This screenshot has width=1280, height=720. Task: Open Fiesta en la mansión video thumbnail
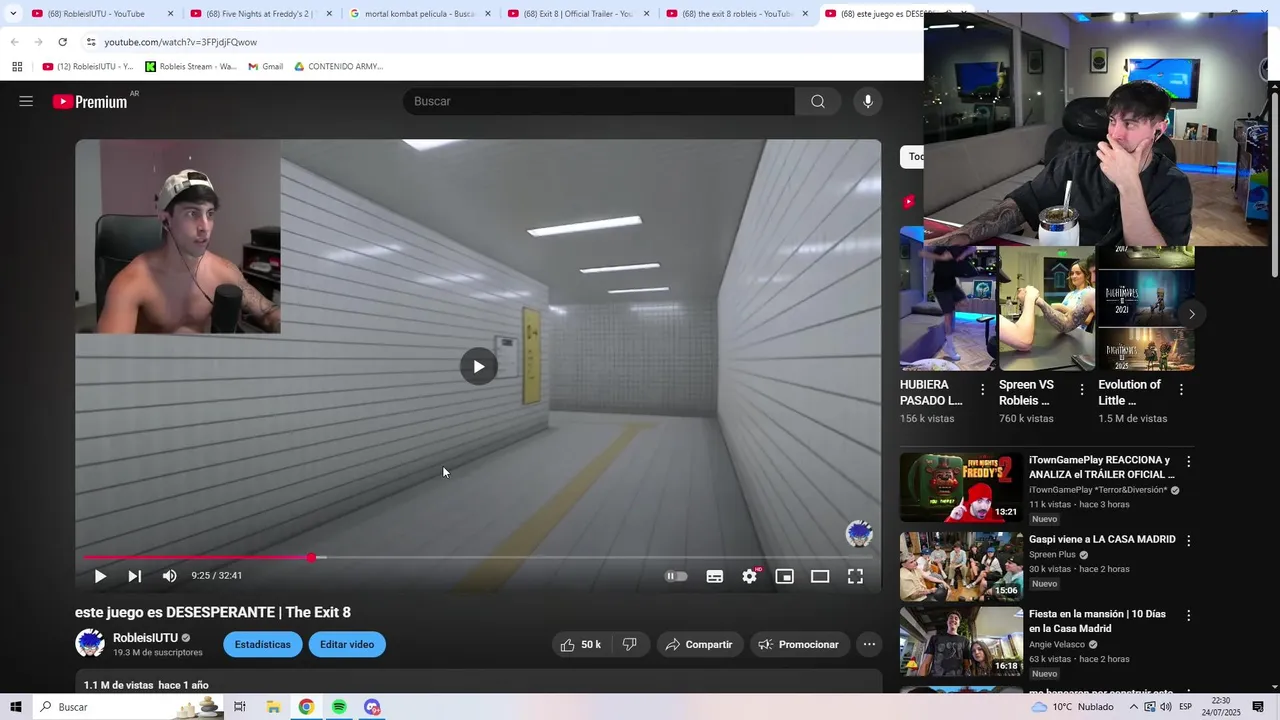[961, 641]
